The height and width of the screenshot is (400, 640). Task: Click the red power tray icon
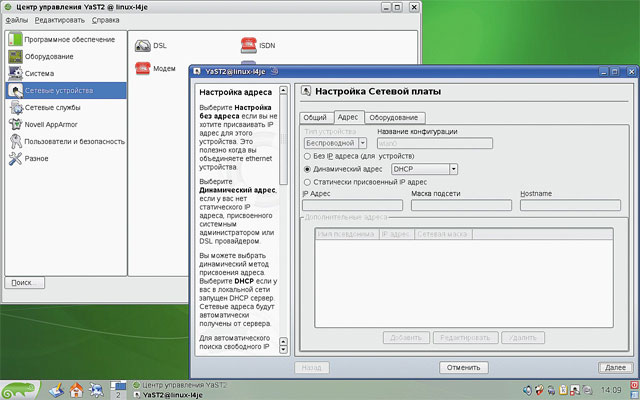(635, 385)
